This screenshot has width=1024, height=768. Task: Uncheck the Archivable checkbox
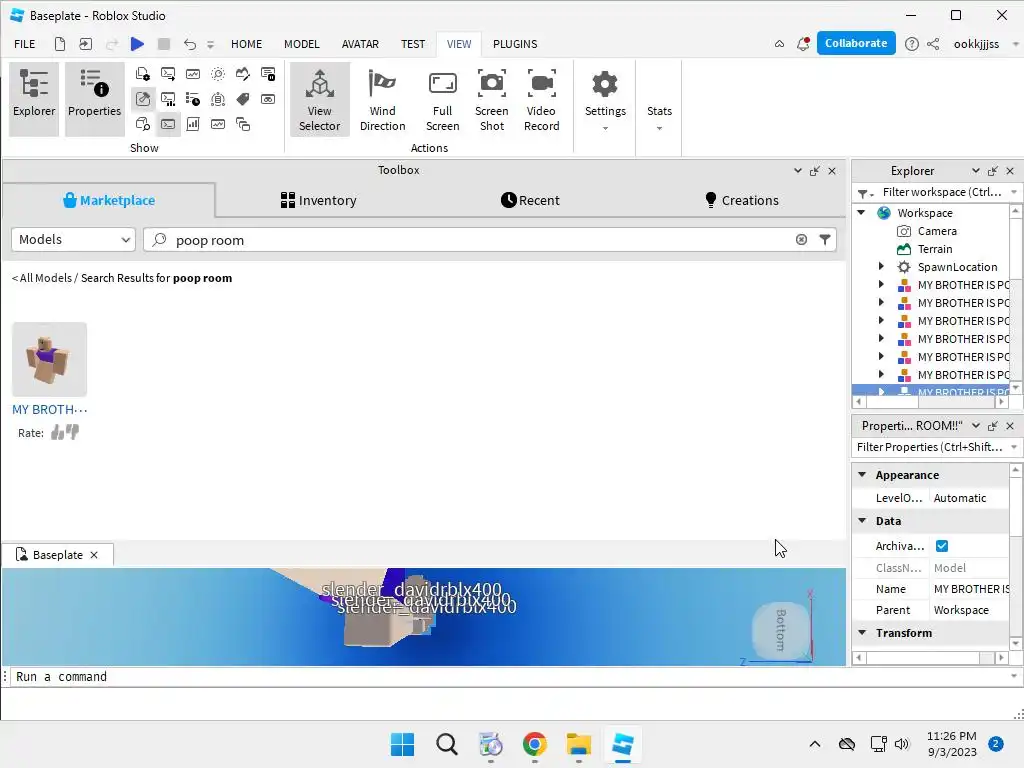(x=942, y=546)
